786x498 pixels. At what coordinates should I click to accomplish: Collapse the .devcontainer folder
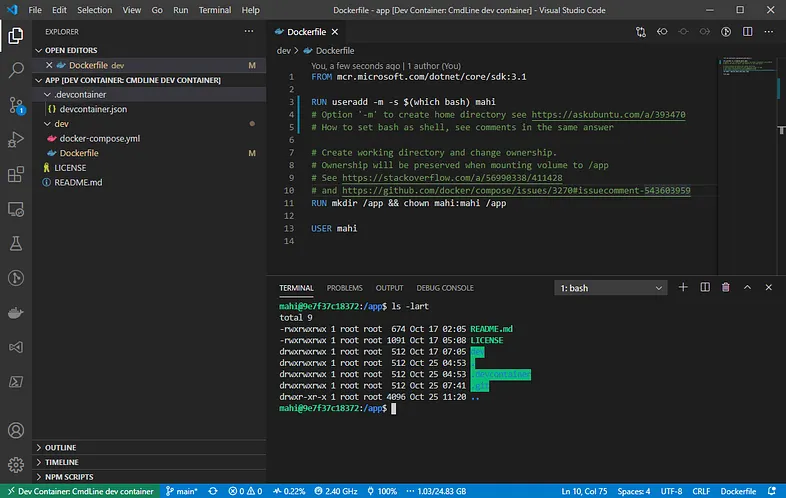pyautogui.click(x=80, y=94)
